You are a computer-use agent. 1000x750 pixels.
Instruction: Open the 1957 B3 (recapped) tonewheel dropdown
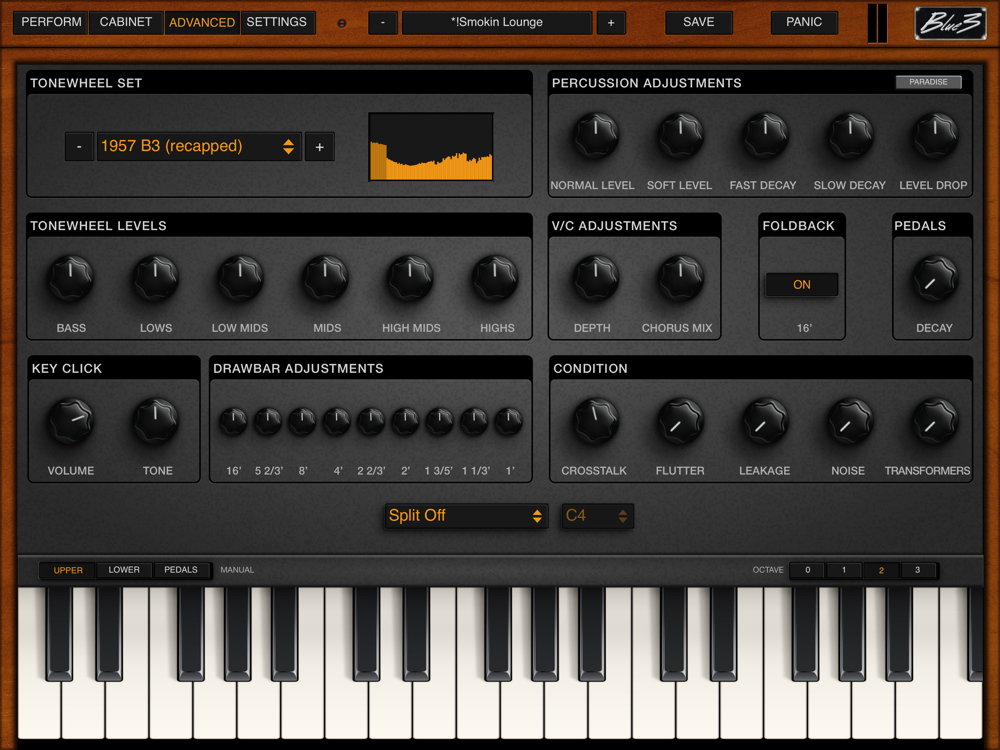pyautogui.click(x=198, y=147)
